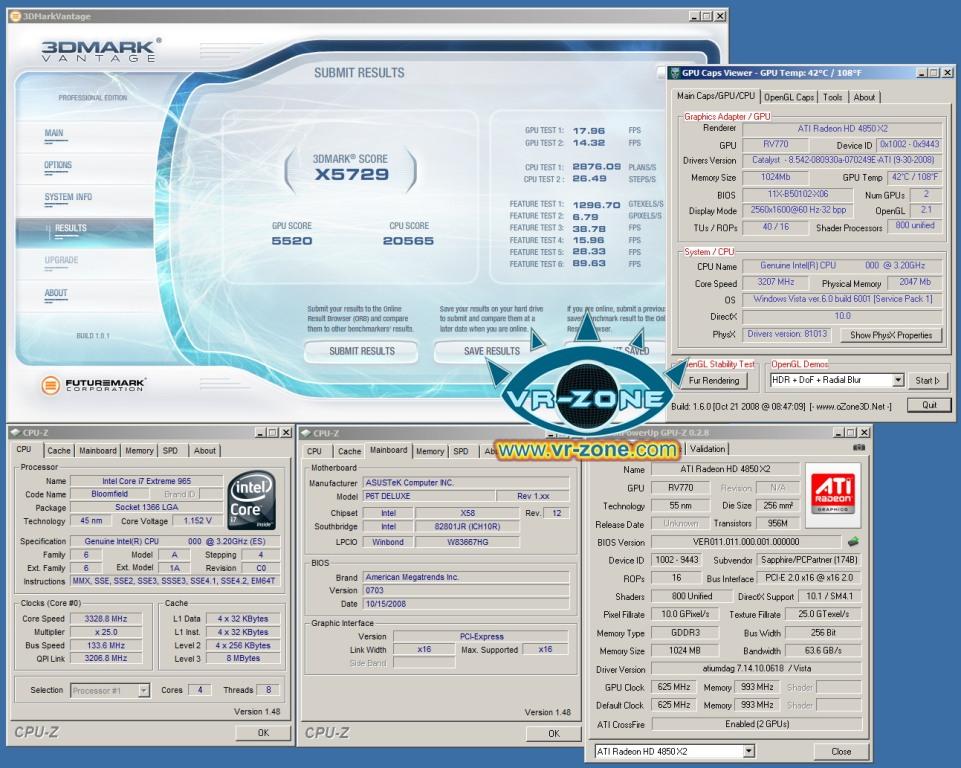Open the OpenGL Demos dropdown list
Screen dimensions: 961x768
[898, 380]
